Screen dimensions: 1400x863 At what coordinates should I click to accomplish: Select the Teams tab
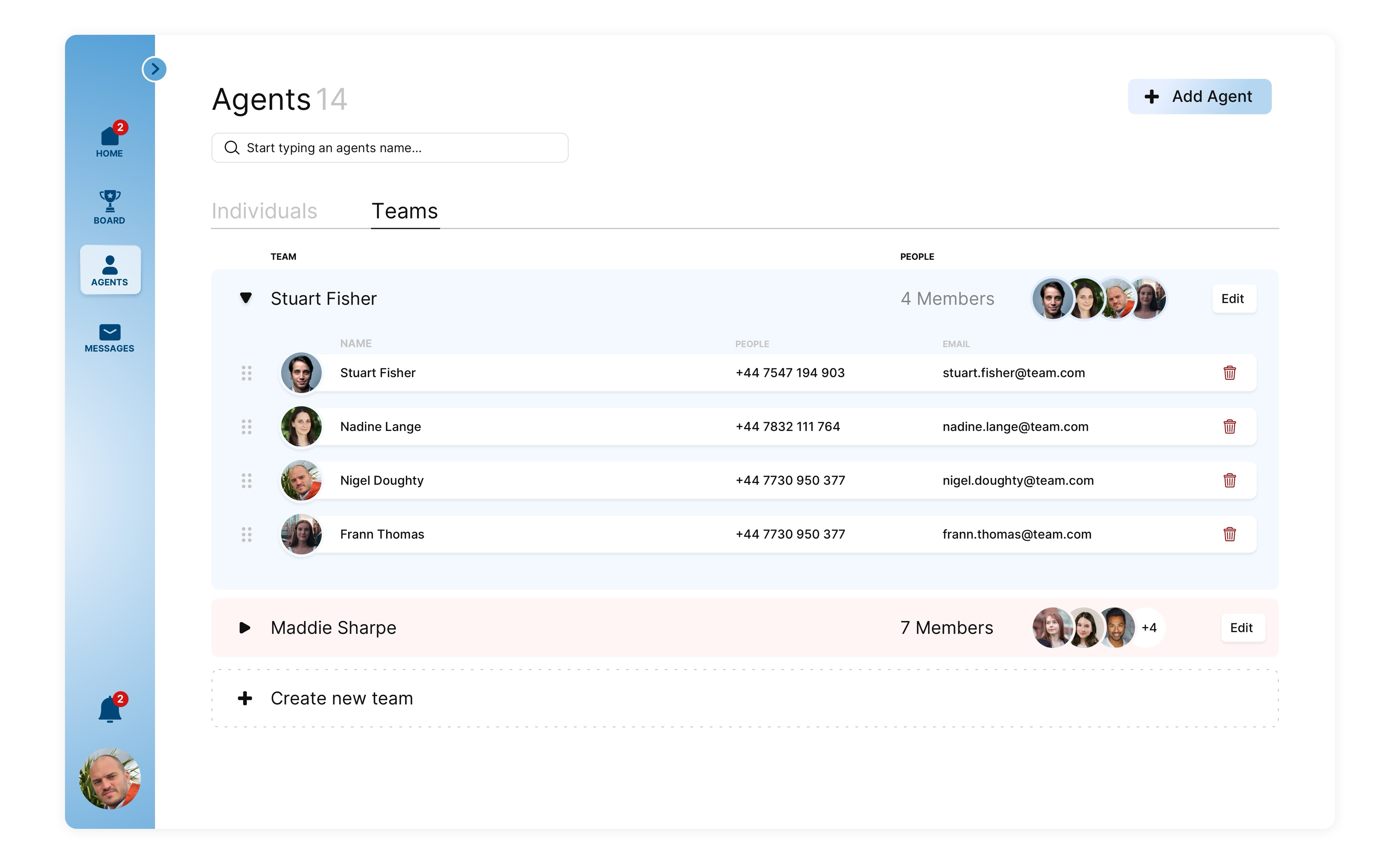(405, 211)
